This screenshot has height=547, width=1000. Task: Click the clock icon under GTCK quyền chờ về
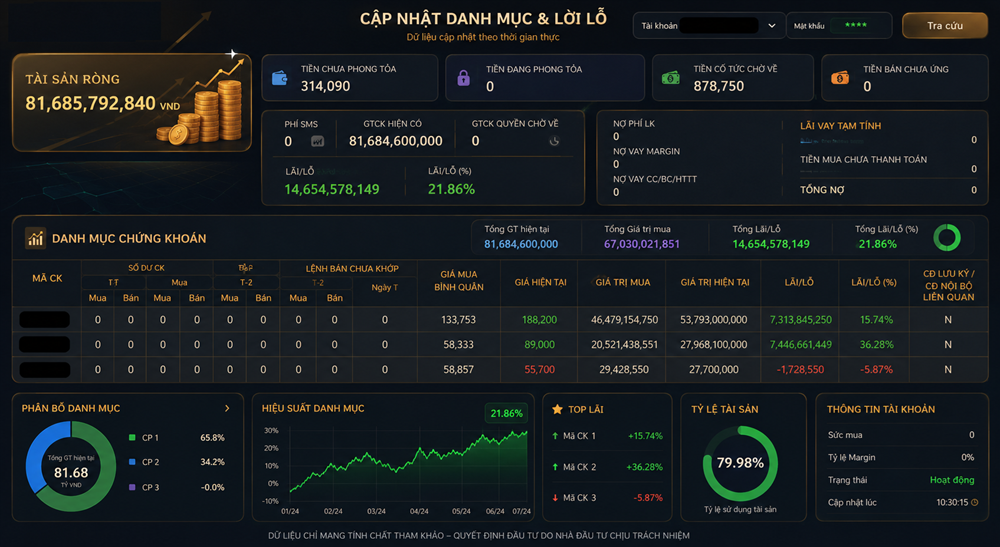(554, 142)
